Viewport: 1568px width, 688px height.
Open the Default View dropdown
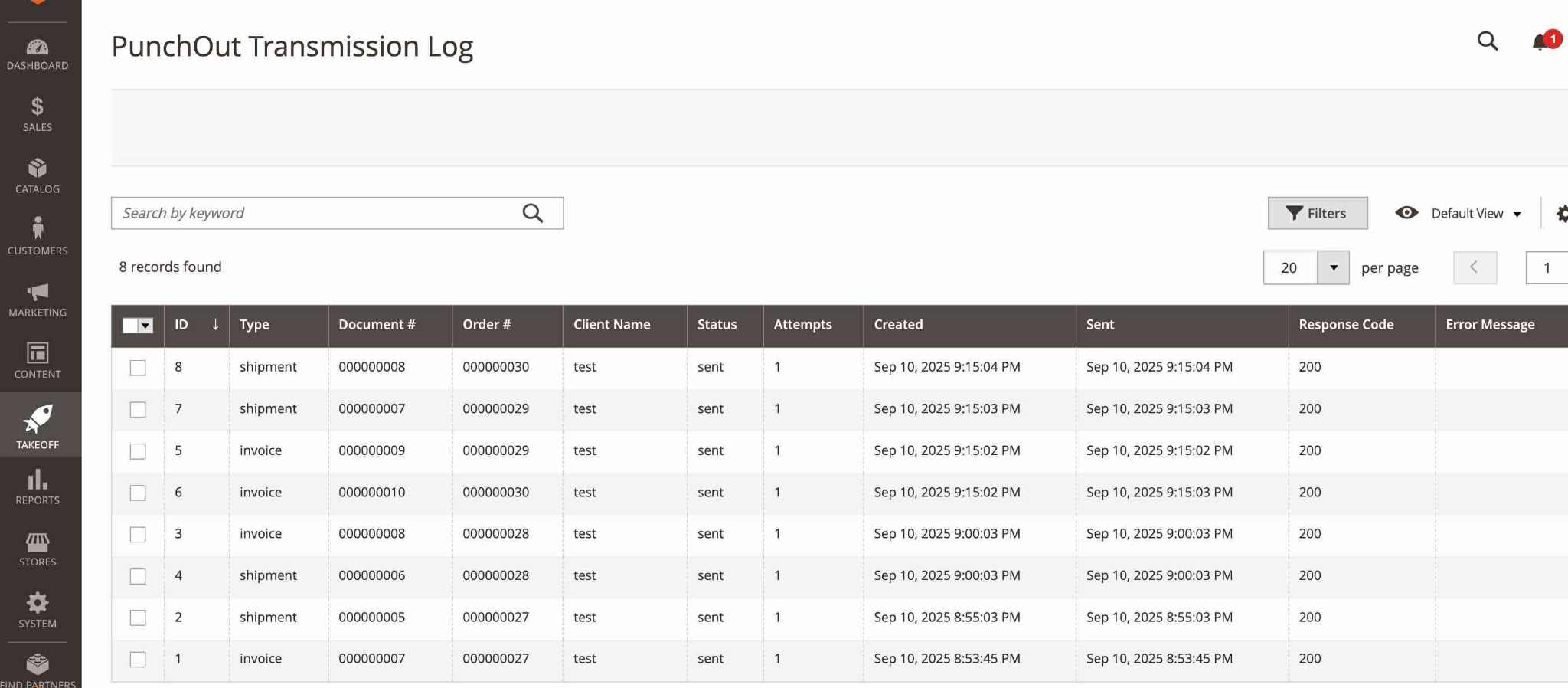click(x=1475, y=214)
